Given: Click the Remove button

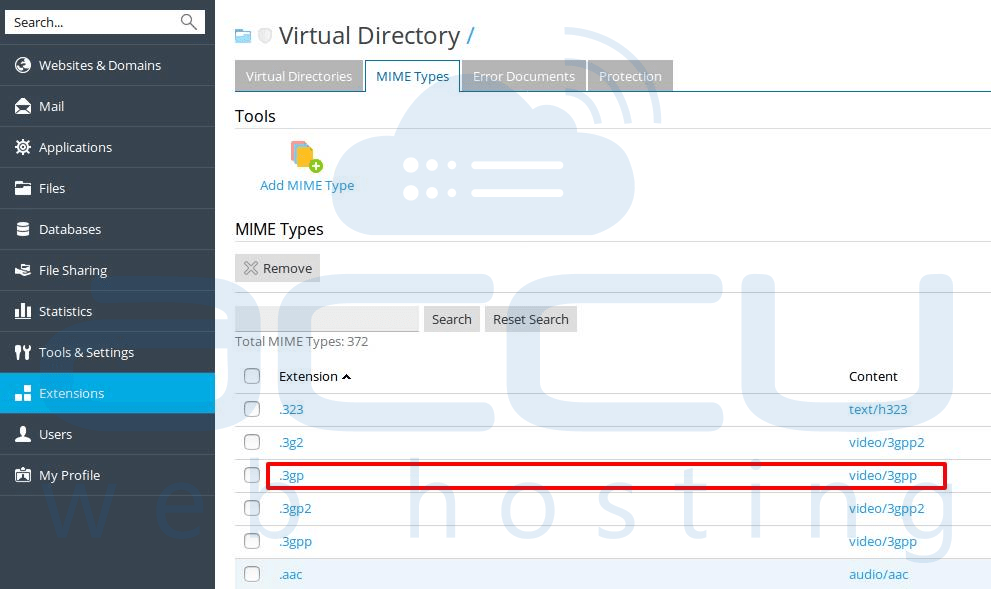Looking at the screenshot, I should pyautogui.click(x=277, y=267).
